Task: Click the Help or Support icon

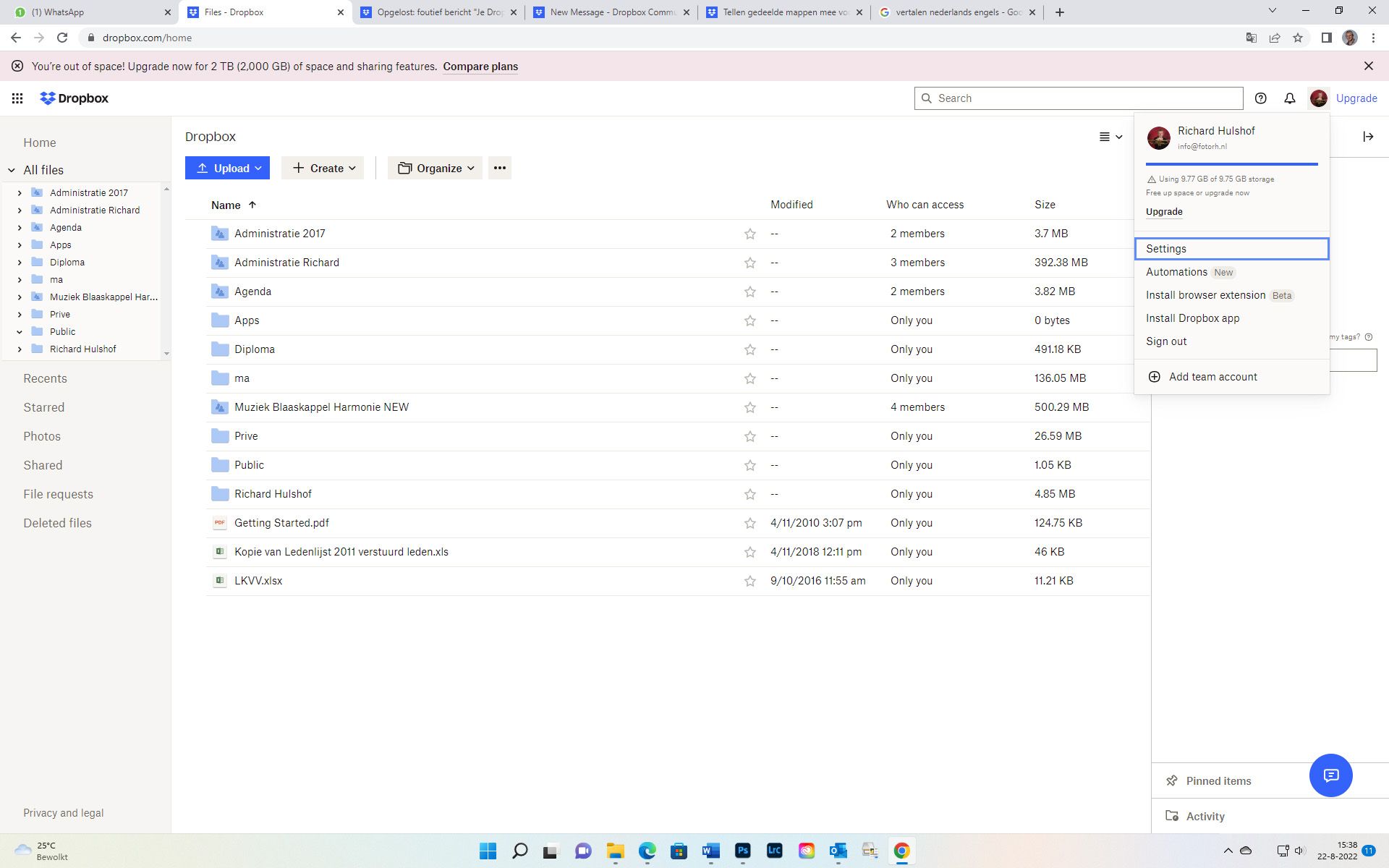Action: coord(1260,98)
